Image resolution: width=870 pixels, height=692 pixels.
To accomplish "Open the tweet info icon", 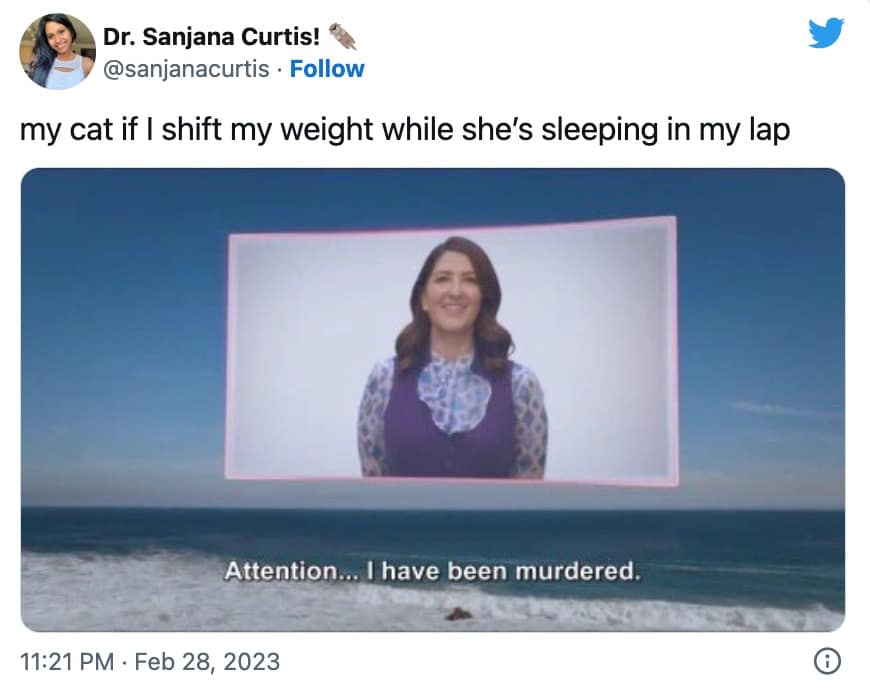I will coord(827,661).
